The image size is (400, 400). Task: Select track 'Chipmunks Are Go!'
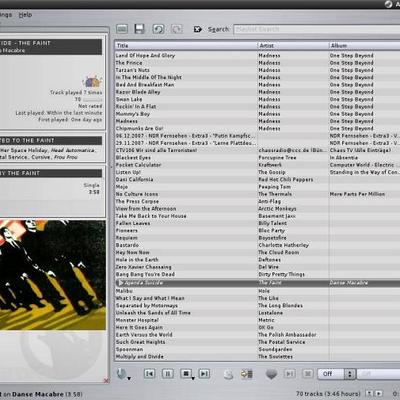(139, 128)
